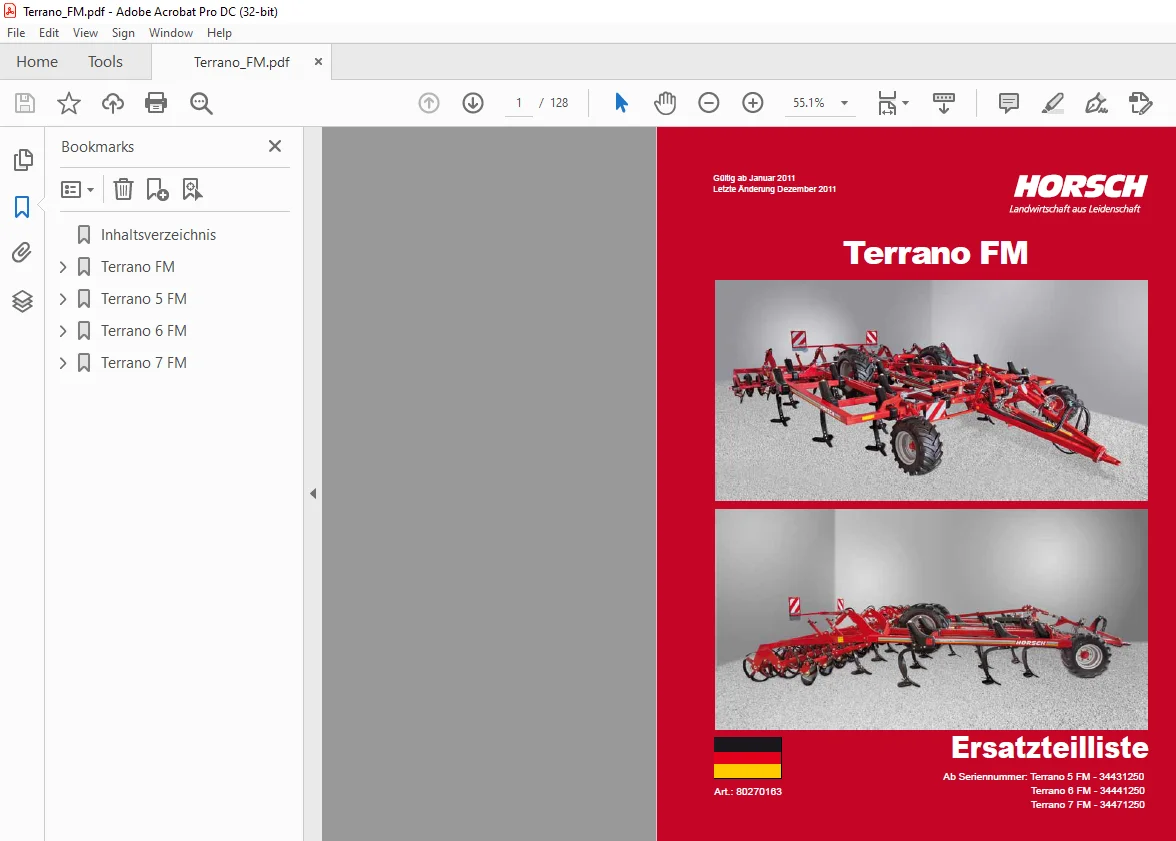
Task: Zoom out with minus icon
Action: [x=709, y=103]
